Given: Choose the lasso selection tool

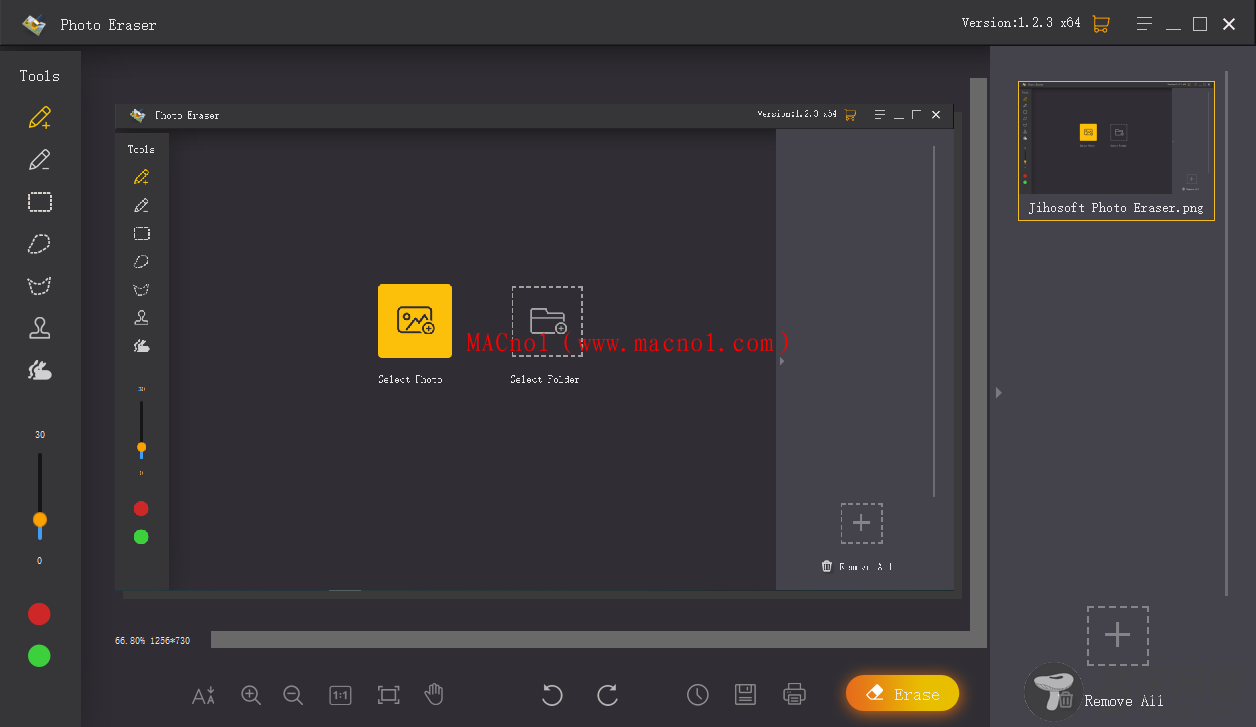Looking at the screenshot, I should [39, 244].
